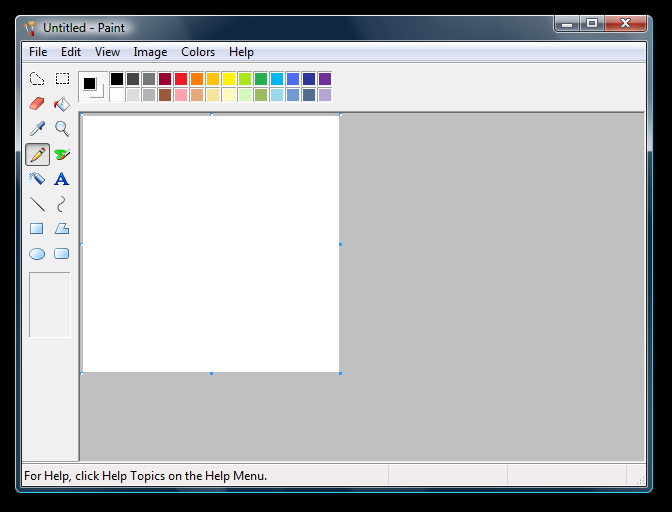
Task: Choose the light sky blue swatch
Action: [x=277, y=95]
